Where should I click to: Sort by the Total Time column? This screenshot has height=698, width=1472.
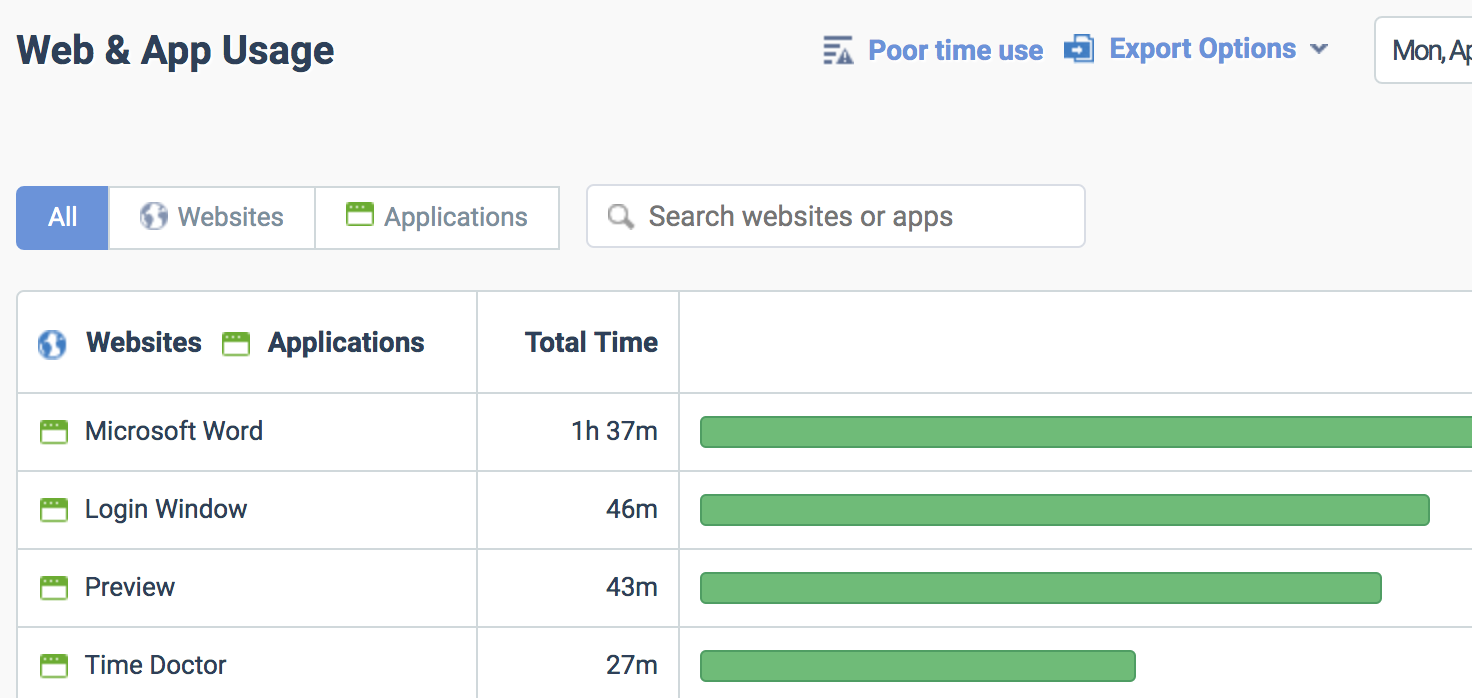[591, 342]
